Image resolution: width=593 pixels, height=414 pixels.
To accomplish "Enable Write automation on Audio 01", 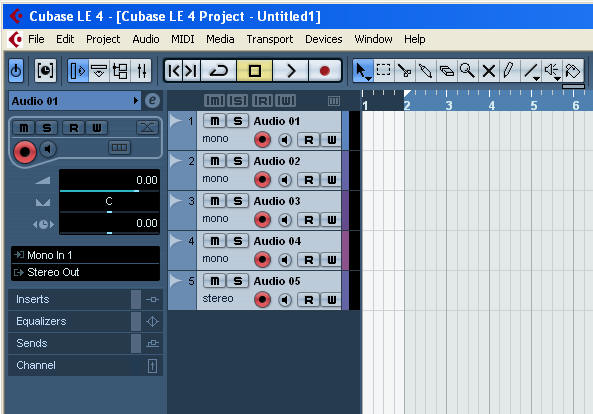I will coord(331,140).
